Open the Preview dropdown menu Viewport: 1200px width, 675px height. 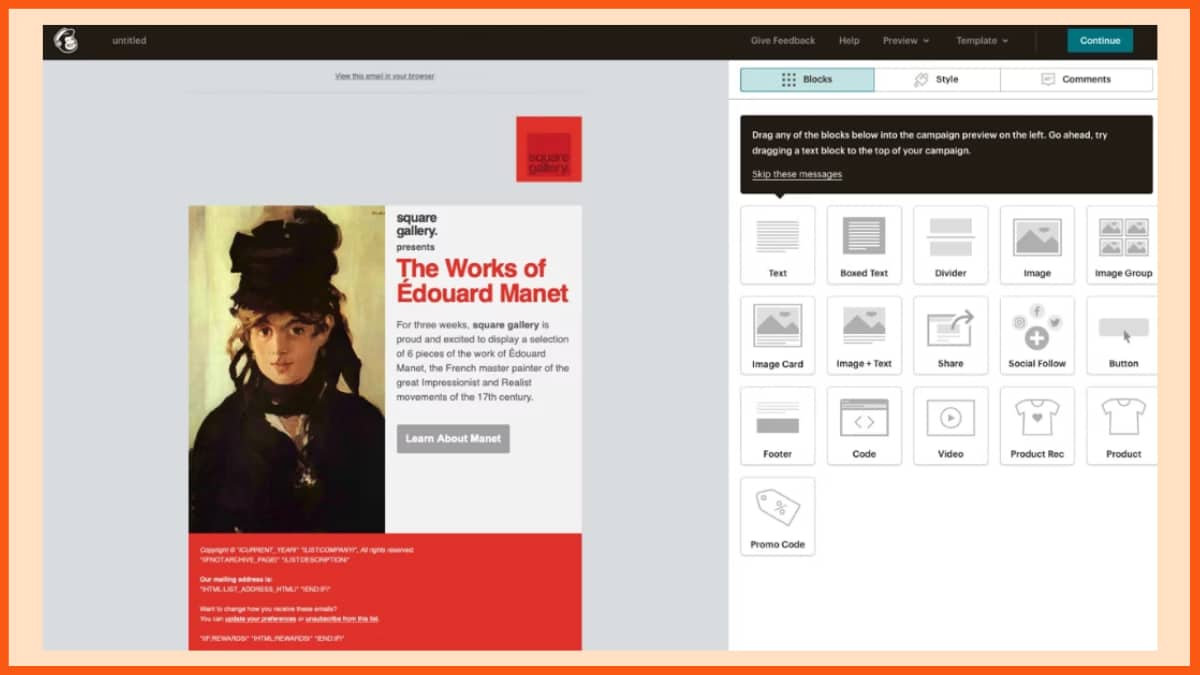[x=905, y=41]
